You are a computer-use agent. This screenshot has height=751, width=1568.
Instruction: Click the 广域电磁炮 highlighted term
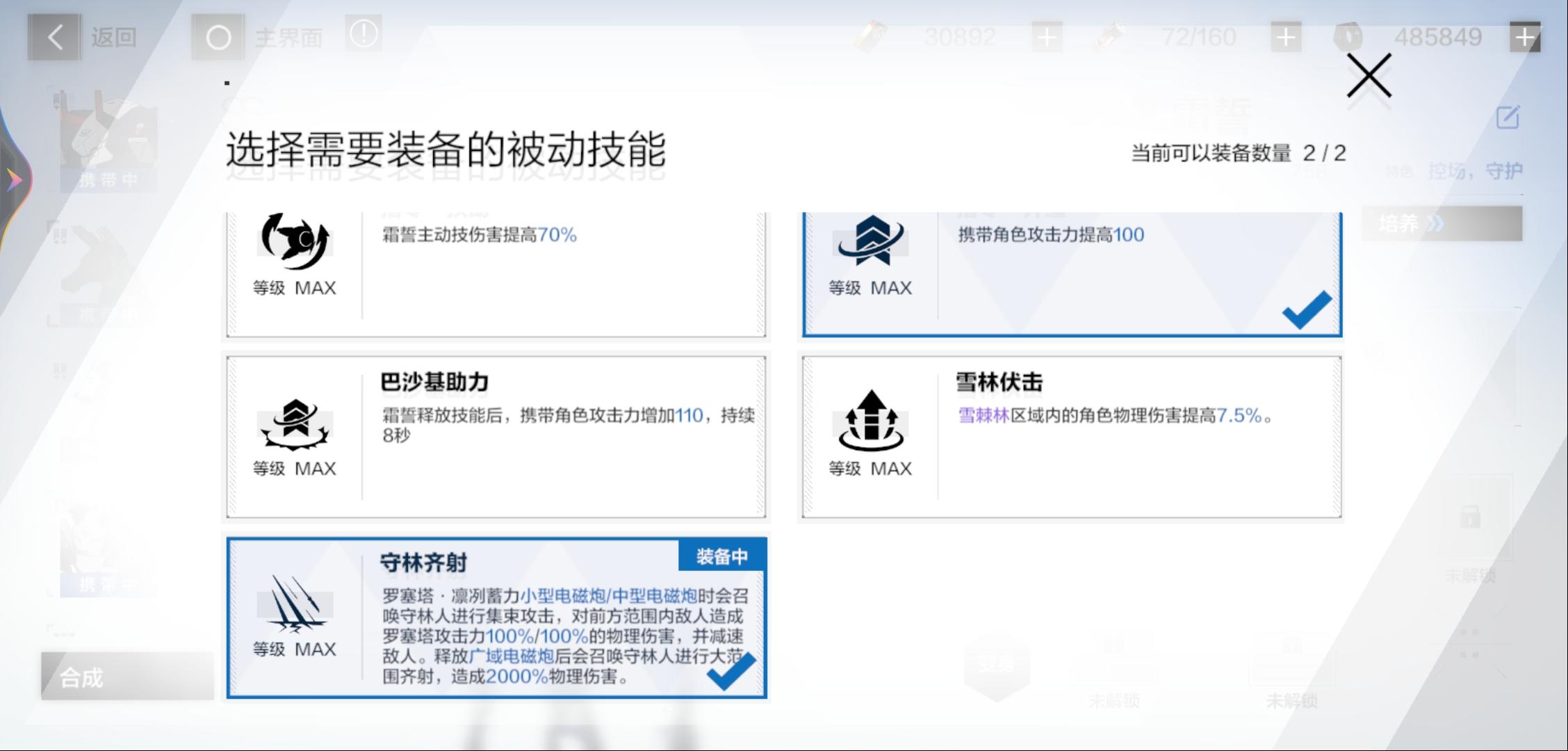click(x=512, y=656)
